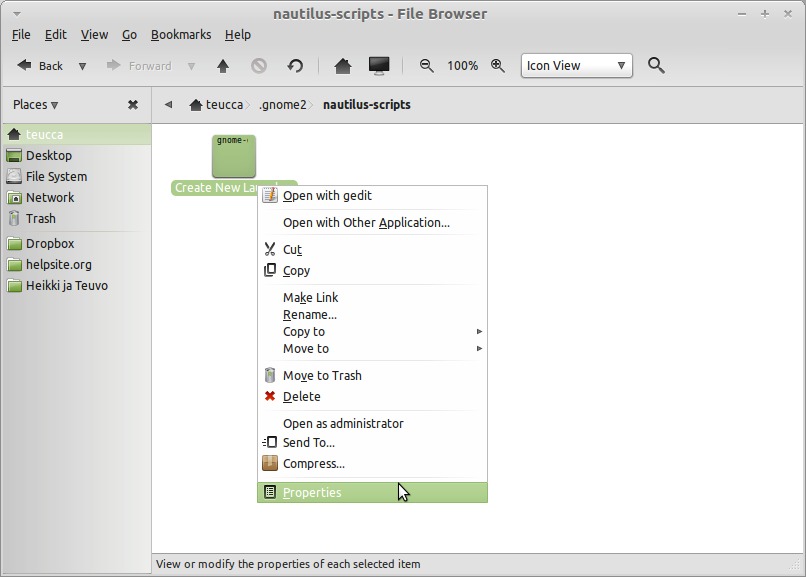Open Computer via monitor icon
The image size is (806, 577).
pos(379,66)
